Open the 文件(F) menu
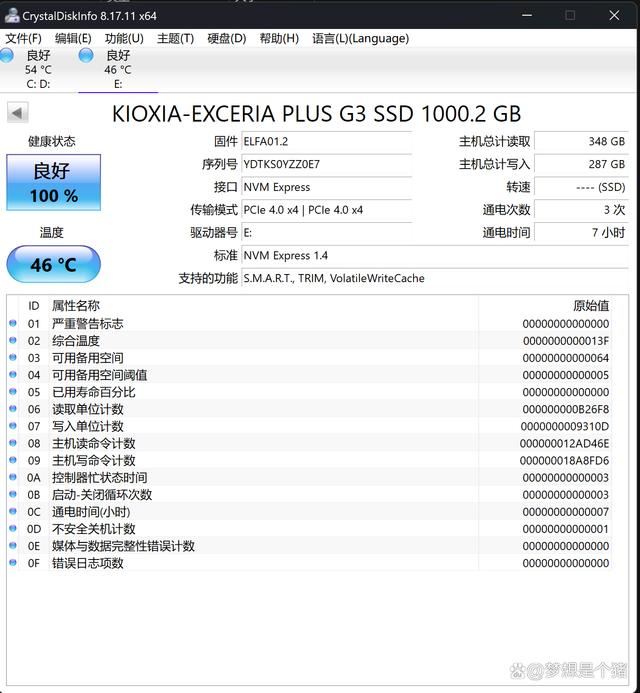Image resolution: width=640 pixels, height=693 pixels. click(23, 38)
